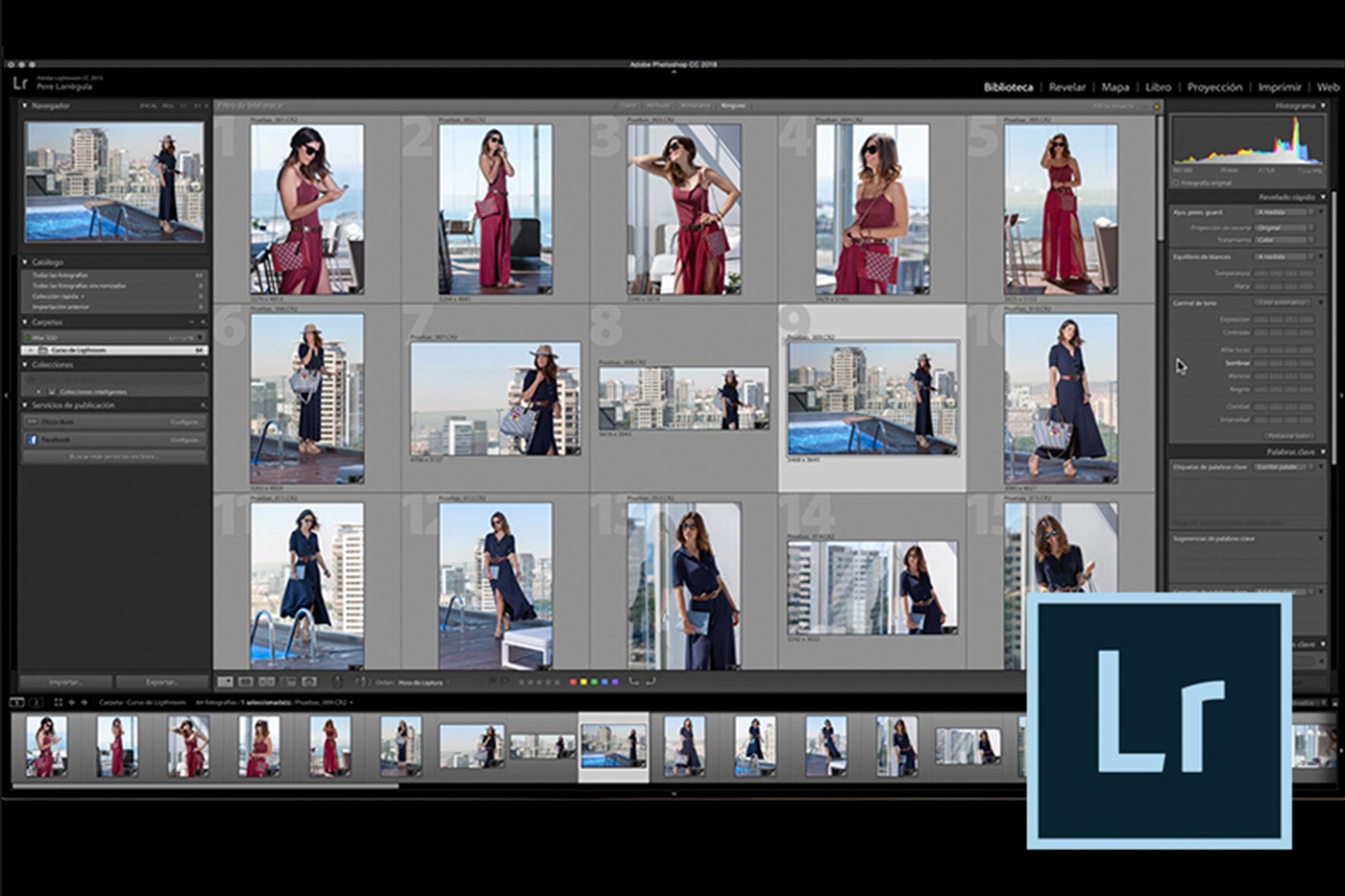
Task: Switch to Loupe view in toolbar
Action: tap(246, 682)
